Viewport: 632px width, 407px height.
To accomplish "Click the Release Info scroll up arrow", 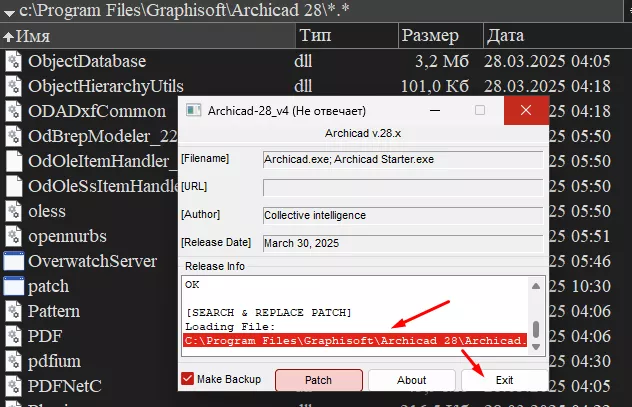I will (x=536, y=286).
